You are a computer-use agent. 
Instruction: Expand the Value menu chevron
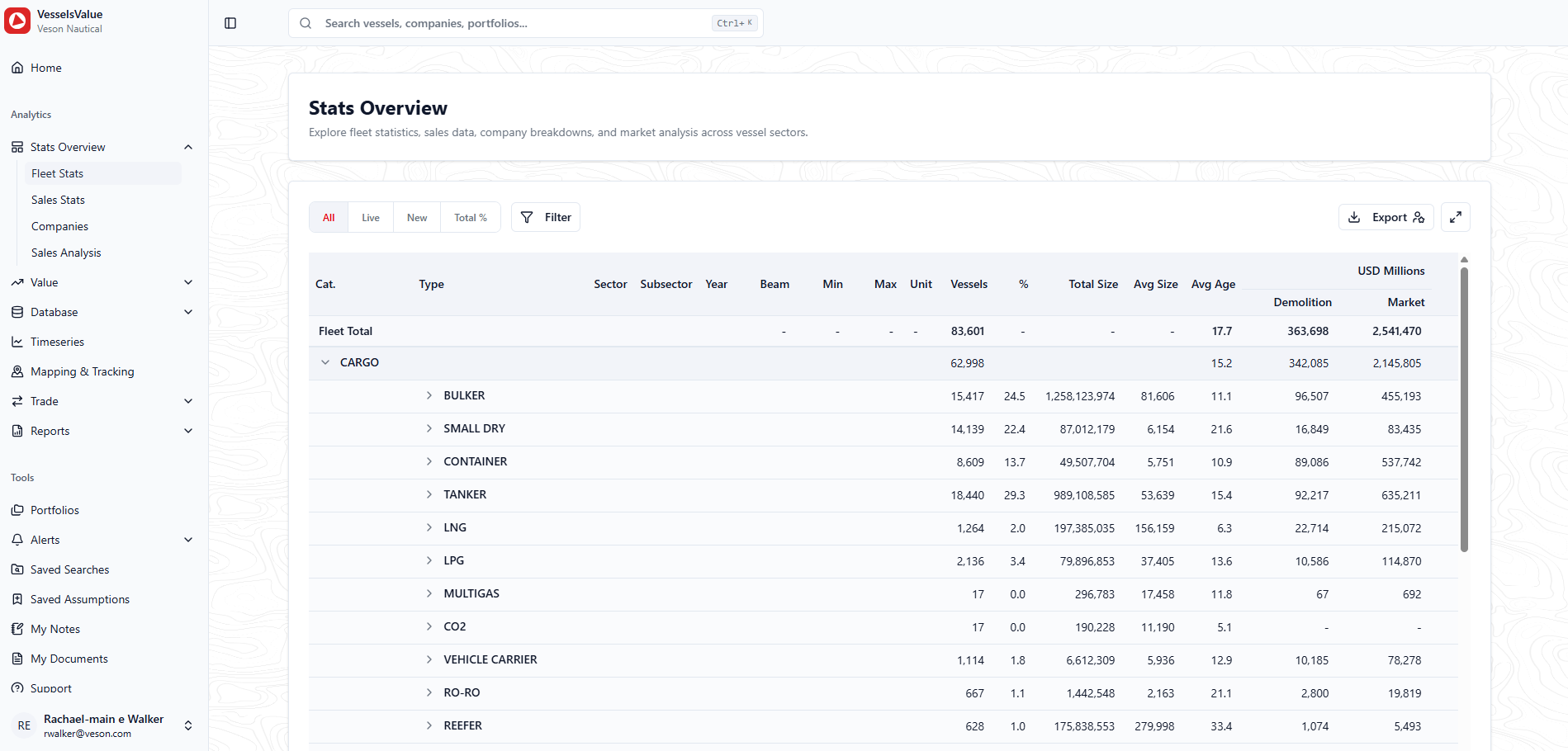tap(188, 282)
